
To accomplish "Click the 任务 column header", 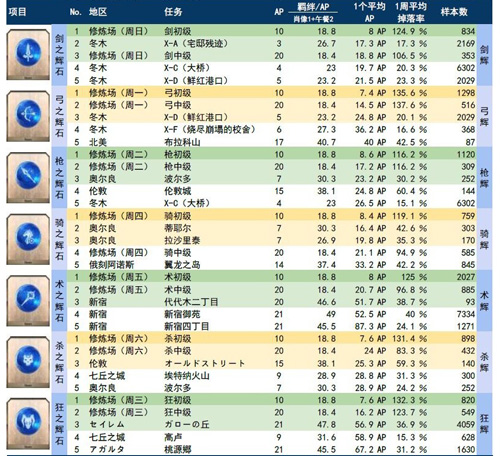I will click(x=173, y=12).
